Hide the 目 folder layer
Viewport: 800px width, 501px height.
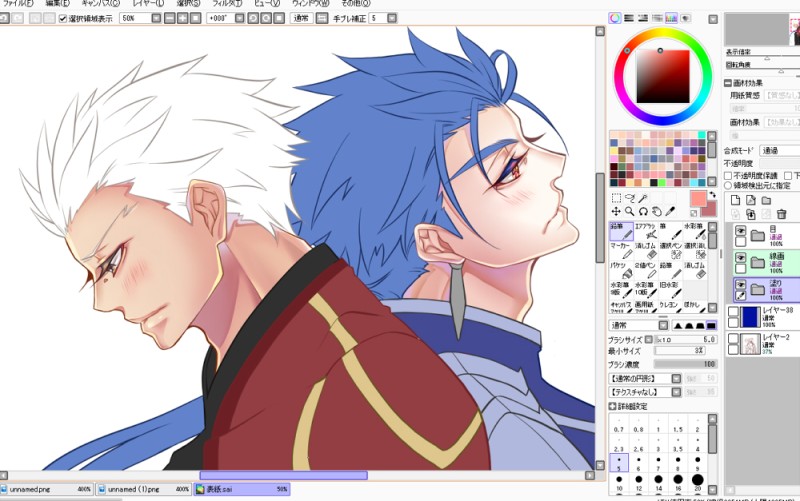tap(740, 231)
